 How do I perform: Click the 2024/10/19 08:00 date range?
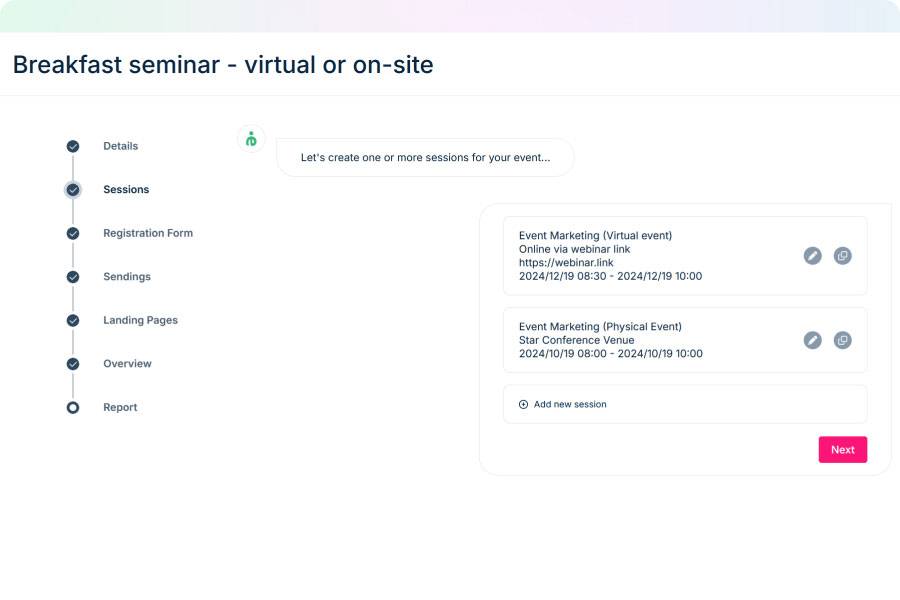click(x=611, y=354)
